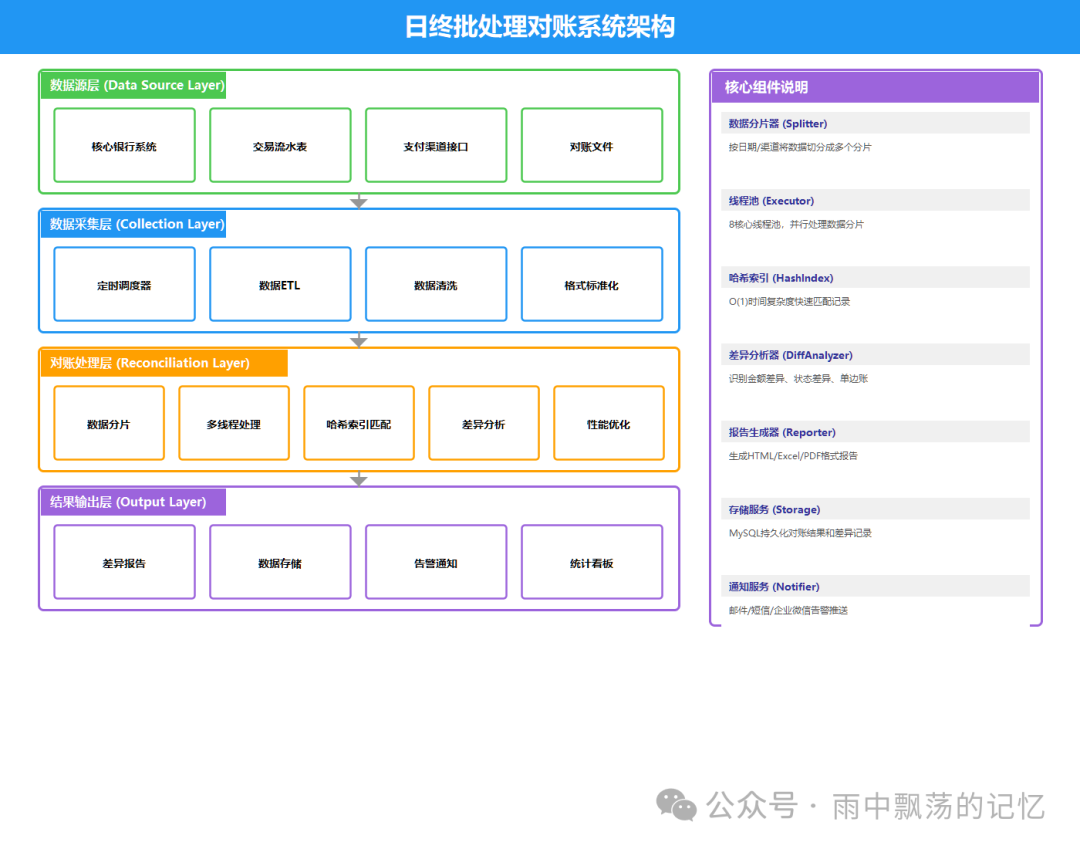Toggle the 格式标准化 step
1080x849 pixels.
coord(592,284)
